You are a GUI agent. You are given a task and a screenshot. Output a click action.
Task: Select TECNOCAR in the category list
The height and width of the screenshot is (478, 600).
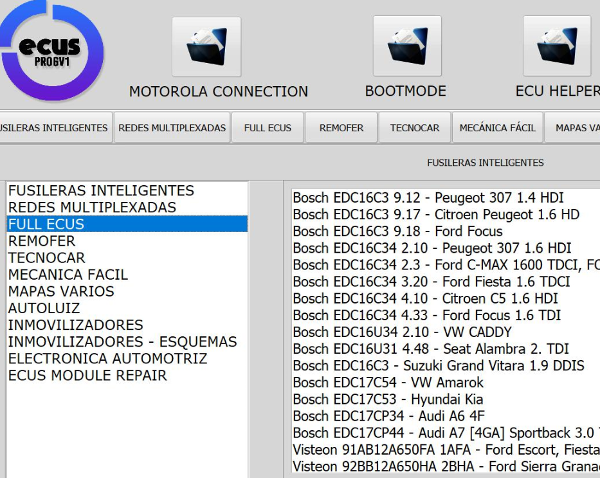click(127, 258)
